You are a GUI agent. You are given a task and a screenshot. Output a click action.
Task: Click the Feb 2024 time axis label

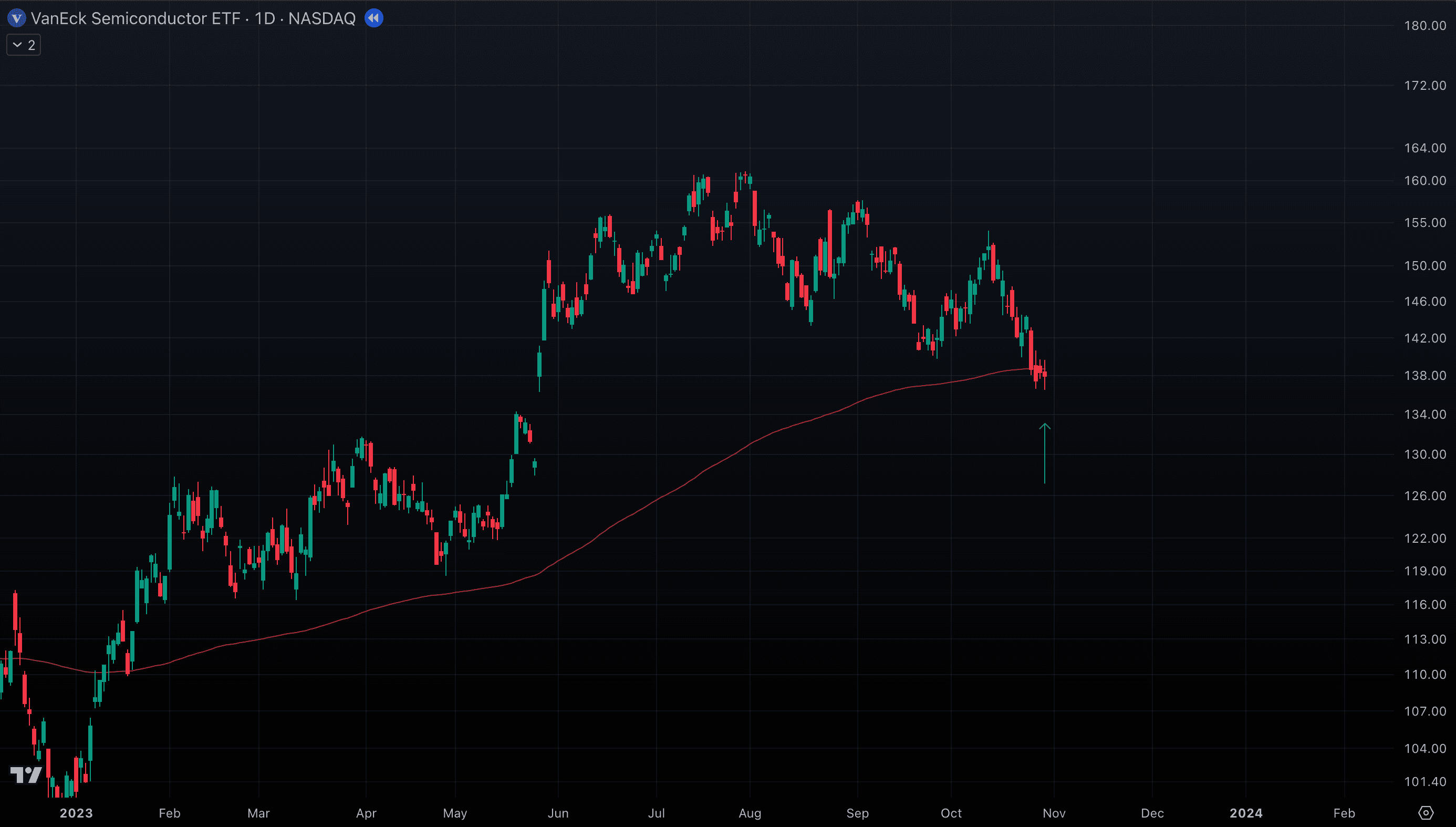tap(1344, 813)
